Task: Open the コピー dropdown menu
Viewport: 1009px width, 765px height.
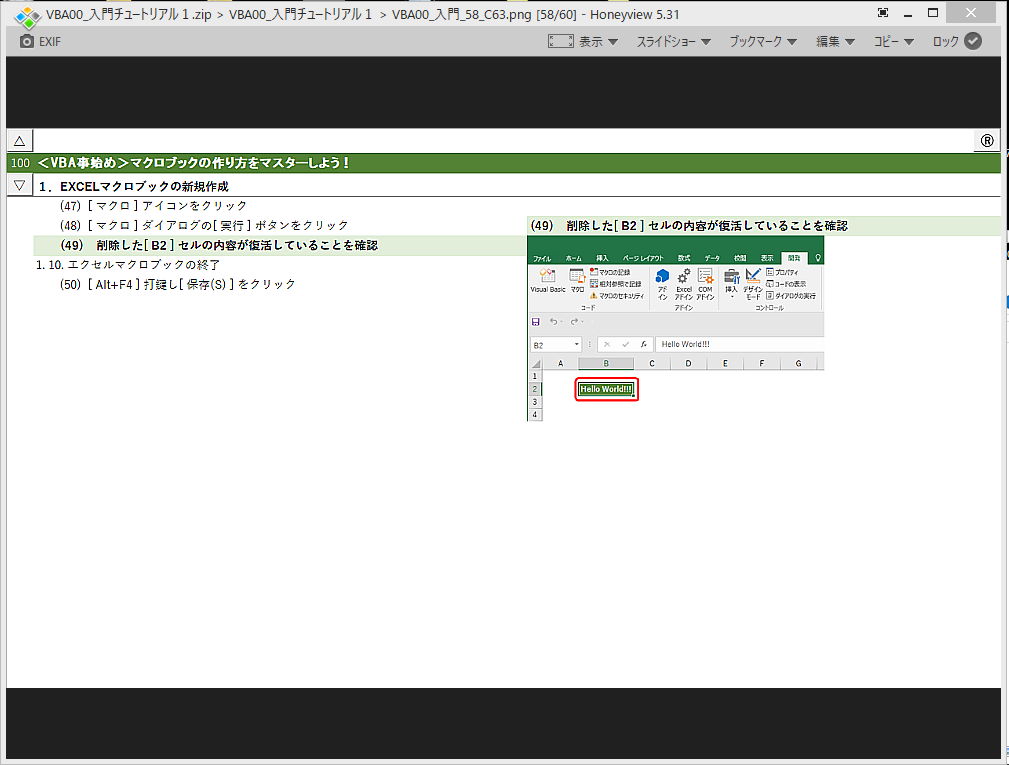Action: 894,41
